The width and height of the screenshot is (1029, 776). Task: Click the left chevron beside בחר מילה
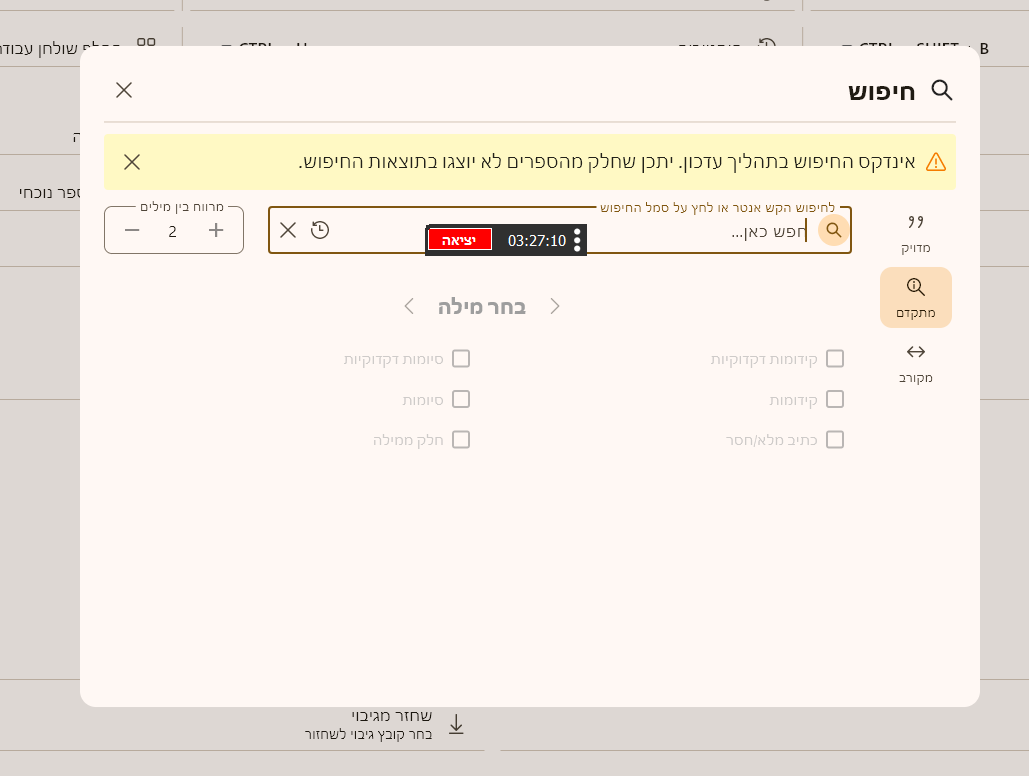point(408,307)
